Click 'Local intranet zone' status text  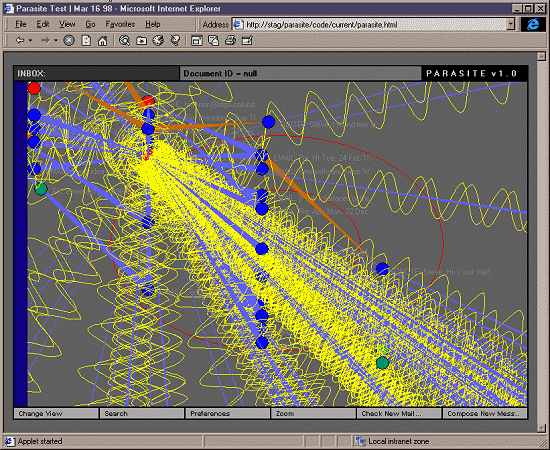point(398,441)
